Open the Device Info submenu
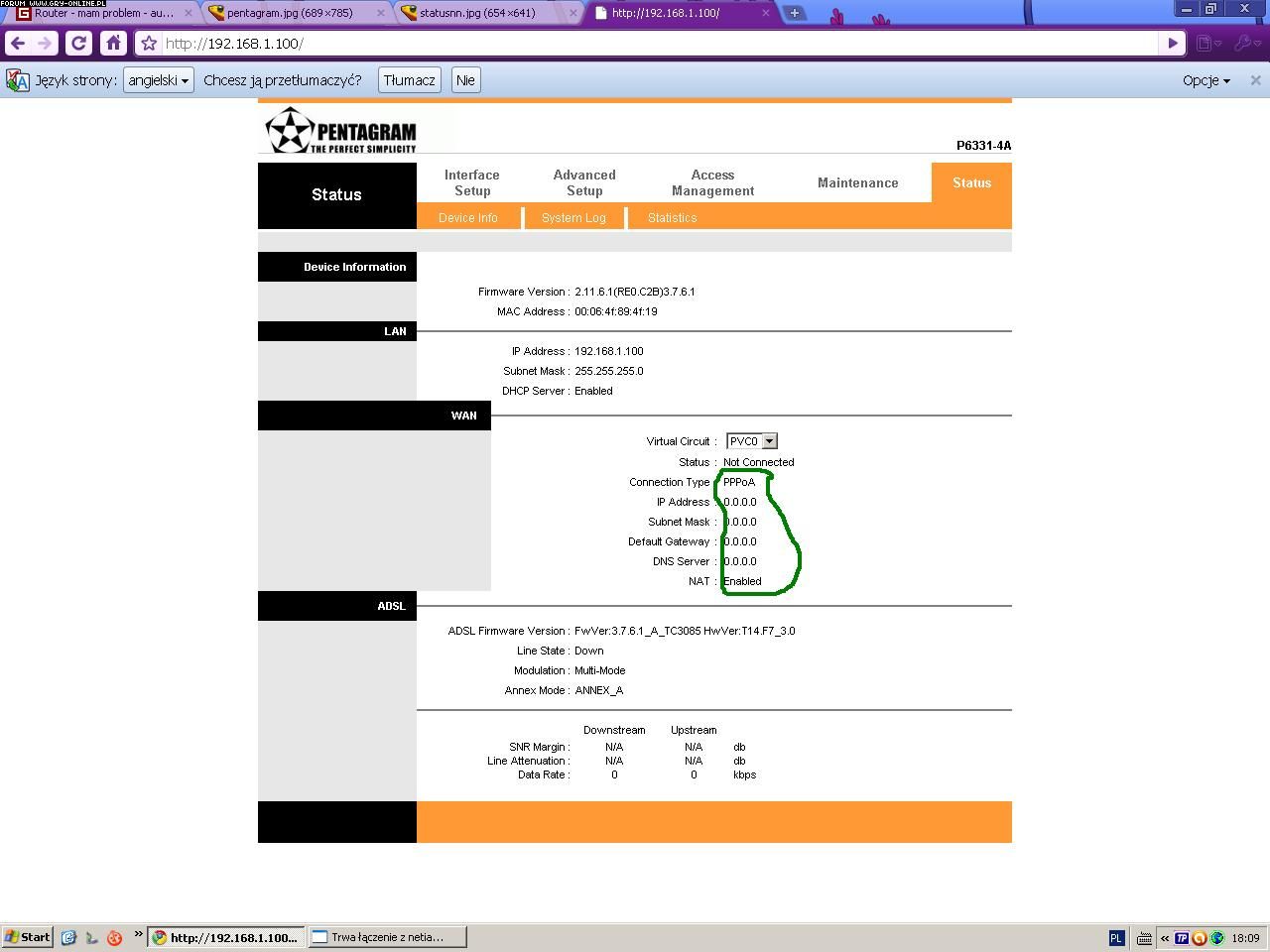 tap(468, 217)
